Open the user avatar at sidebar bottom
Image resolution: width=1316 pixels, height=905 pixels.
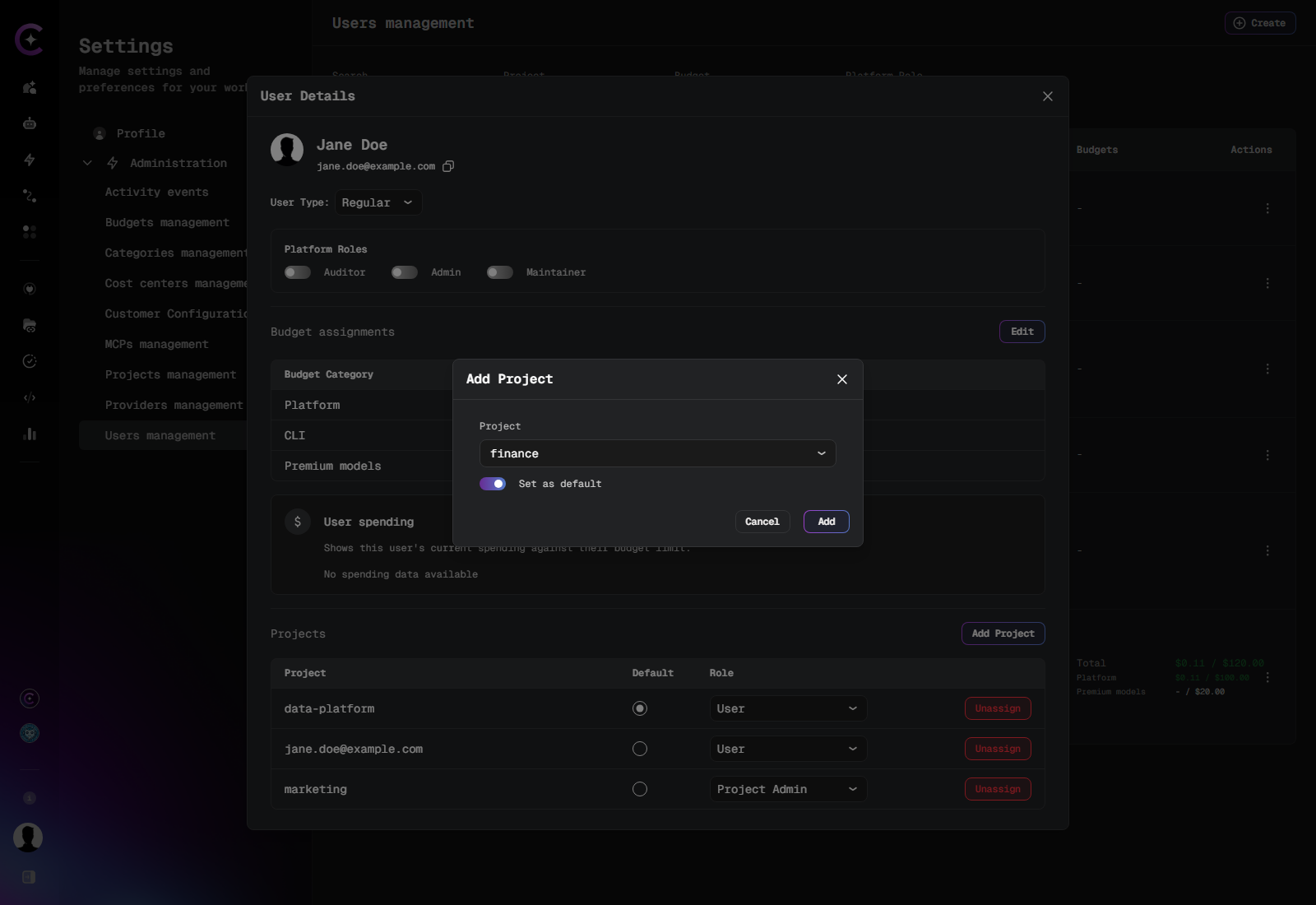pos(28,838)
